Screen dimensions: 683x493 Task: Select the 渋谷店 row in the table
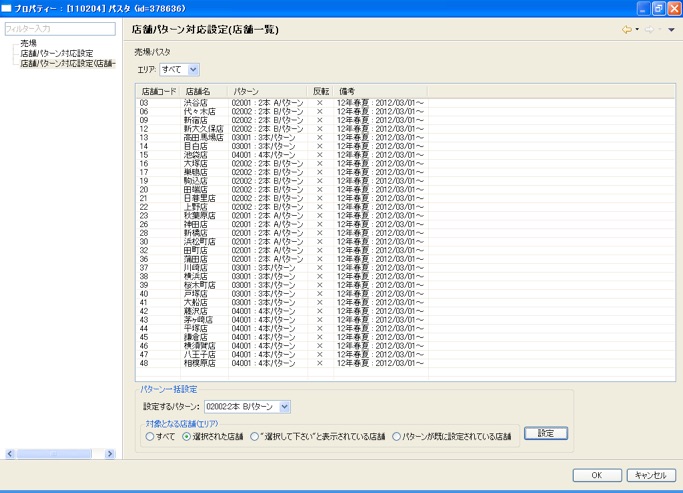click(195, 102)
